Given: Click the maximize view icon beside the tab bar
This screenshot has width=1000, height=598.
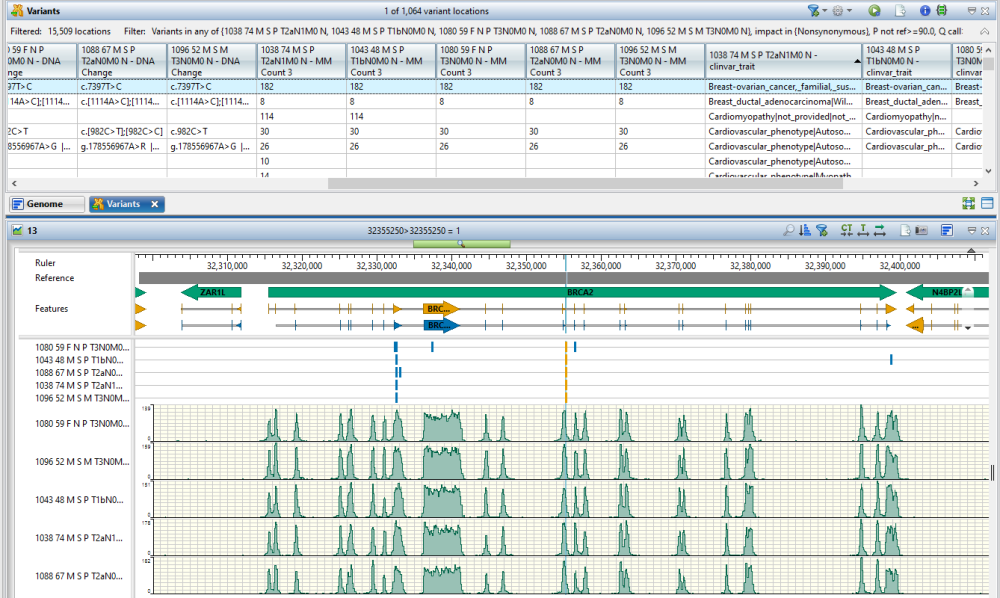Looking at the screenshot, I should [x=968, y=203].
